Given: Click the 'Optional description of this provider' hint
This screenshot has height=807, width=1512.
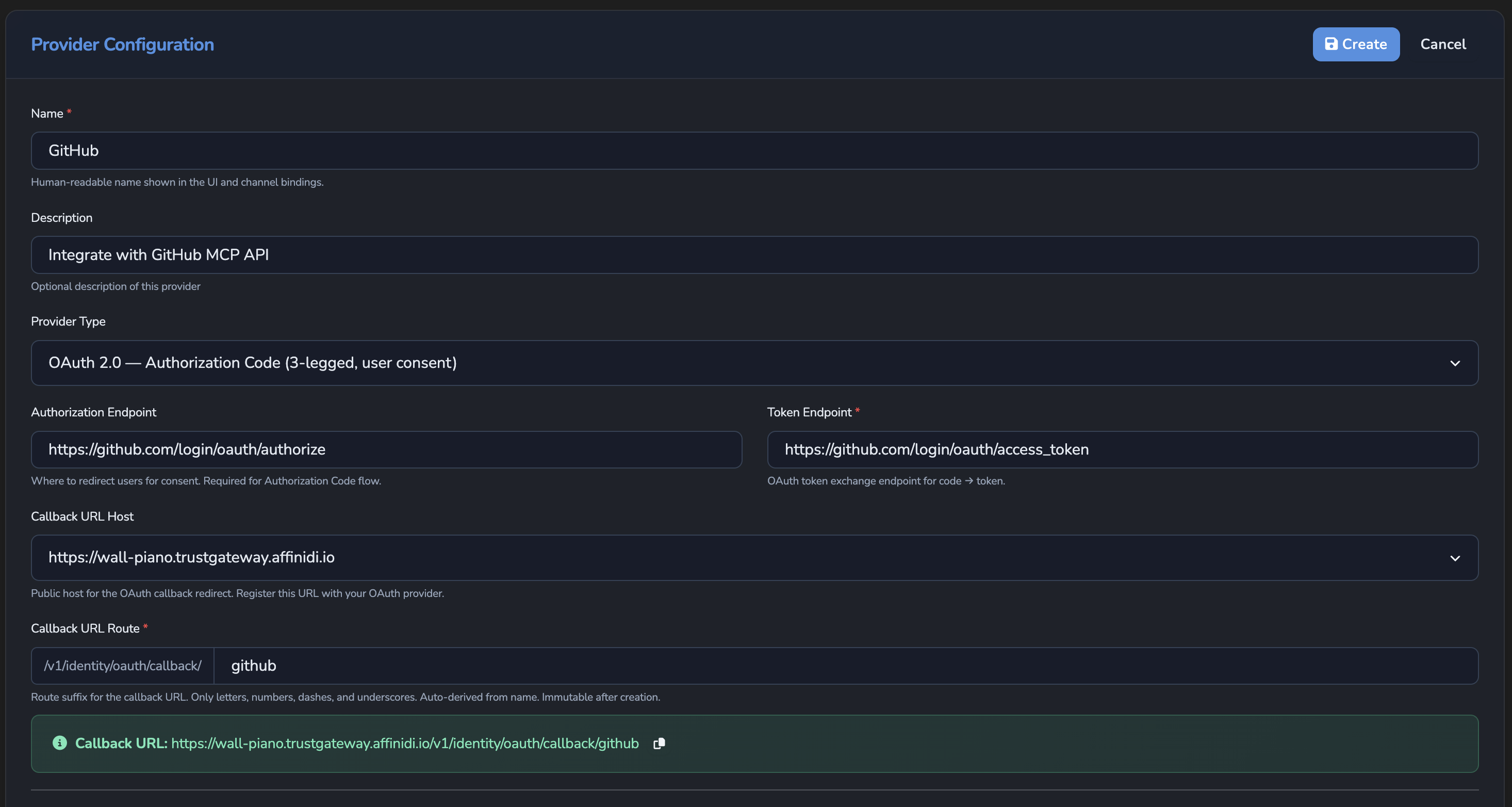Looking at the screenshot, I should click(116, 286).
